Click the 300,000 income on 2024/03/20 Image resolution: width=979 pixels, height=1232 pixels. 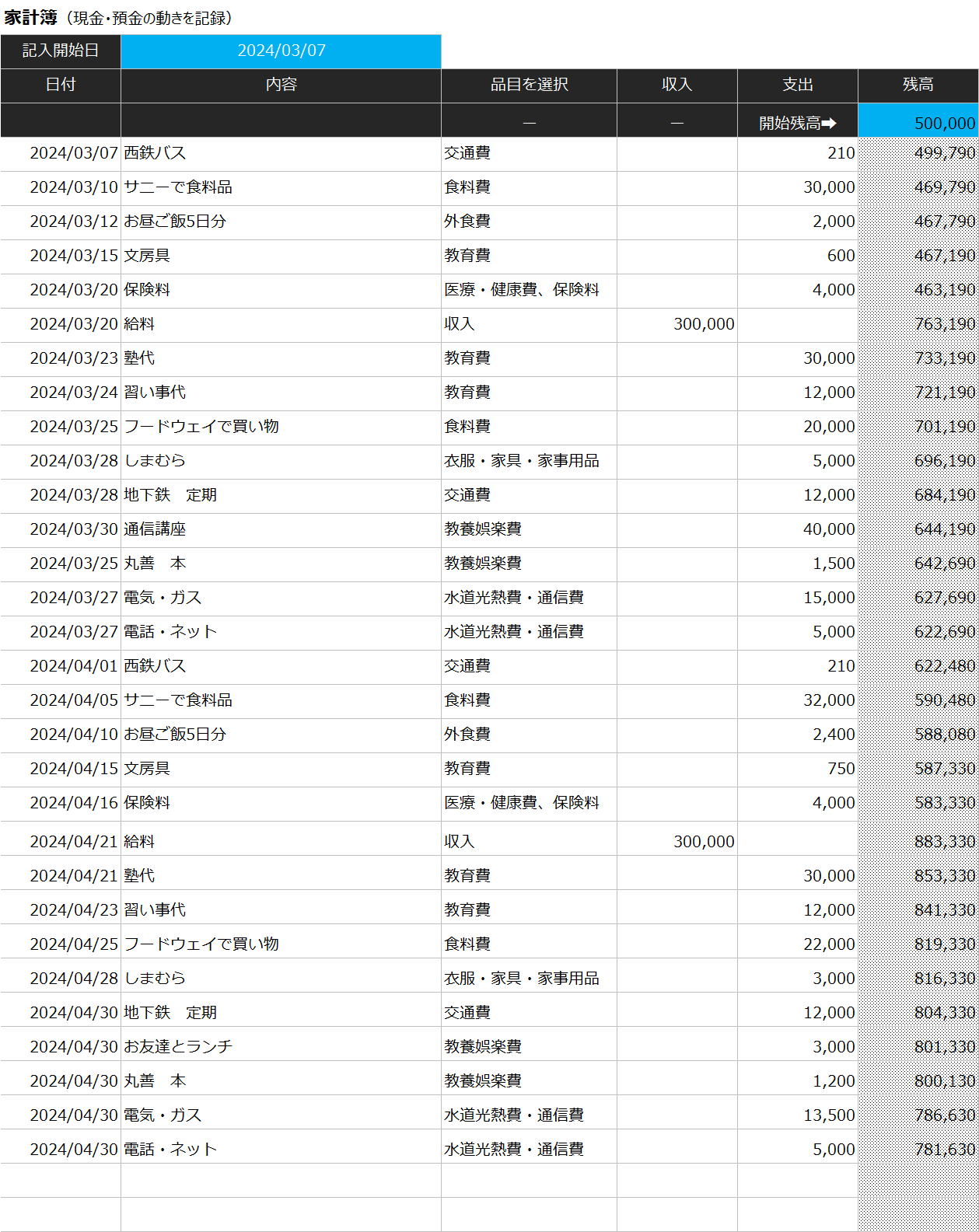coord(677,324)
